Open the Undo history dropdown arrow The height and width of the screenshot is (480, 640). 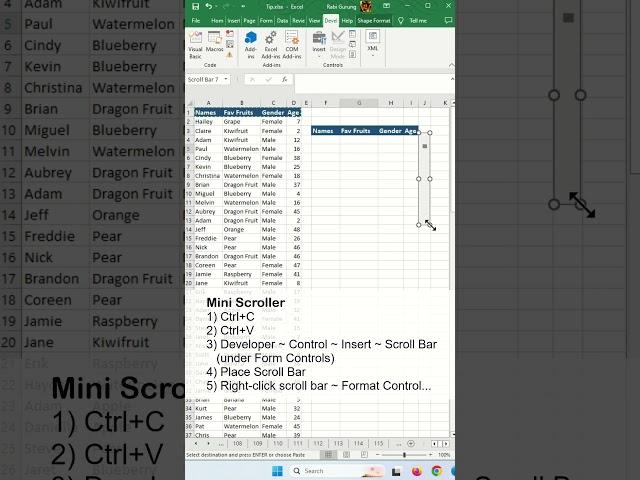[x=216, y=7]
